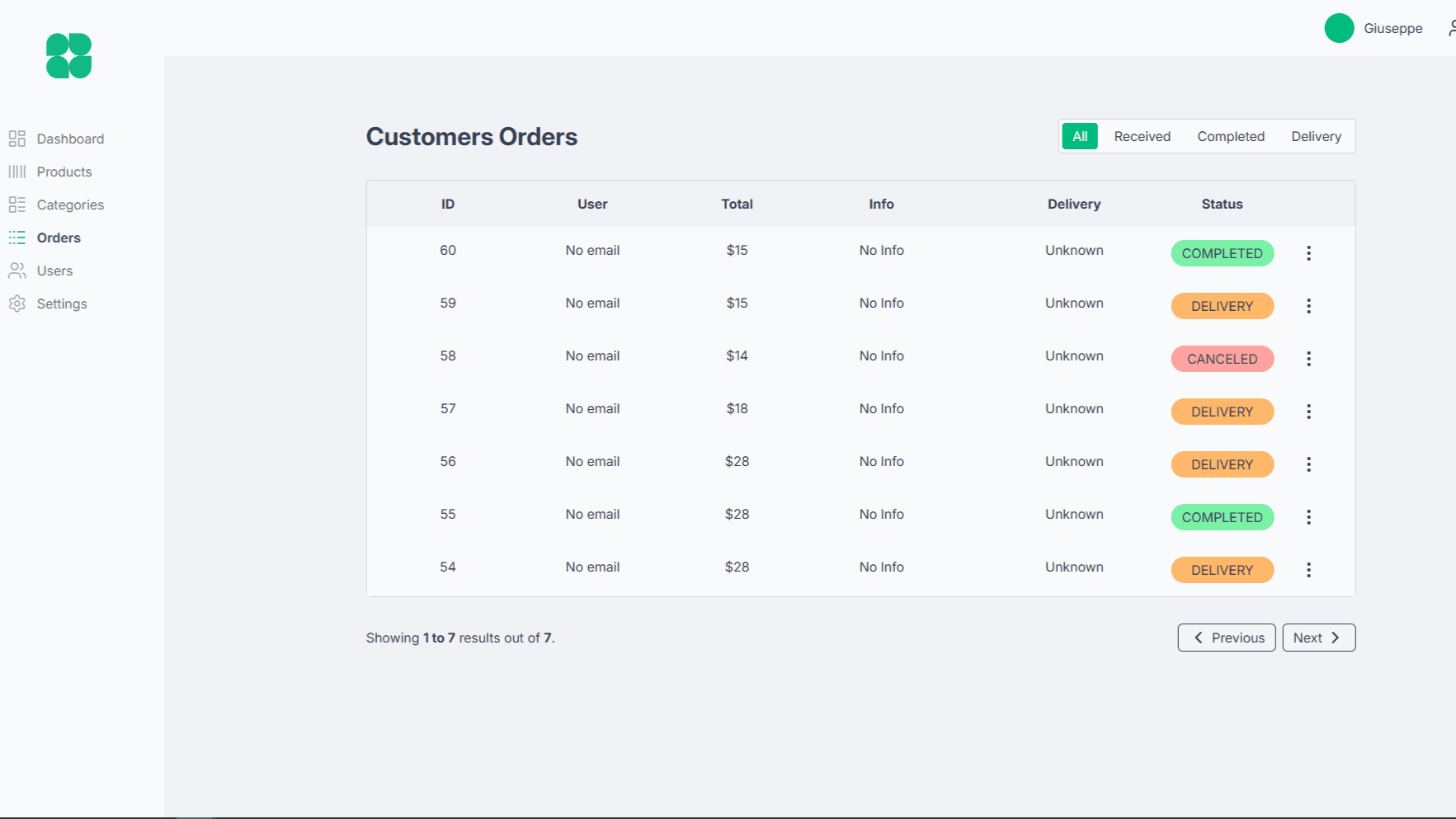The height and width of the screenshot is (819, 1456).
Task: Expand the kebab menu on order 58
Action: click(x=1309, y=359)
